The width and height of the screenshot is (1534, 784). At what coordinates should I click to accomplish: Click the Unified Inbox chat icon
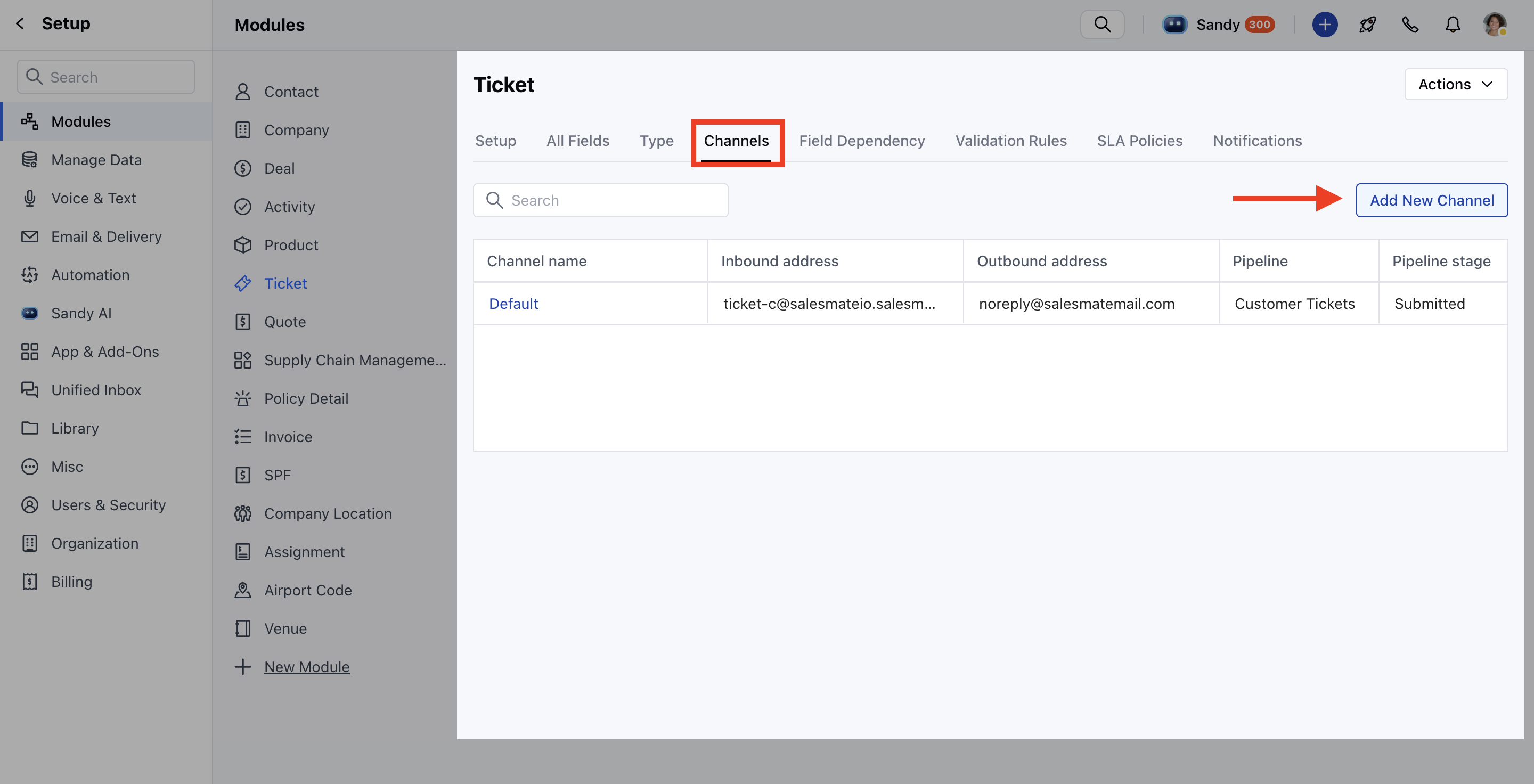point(30,390)
